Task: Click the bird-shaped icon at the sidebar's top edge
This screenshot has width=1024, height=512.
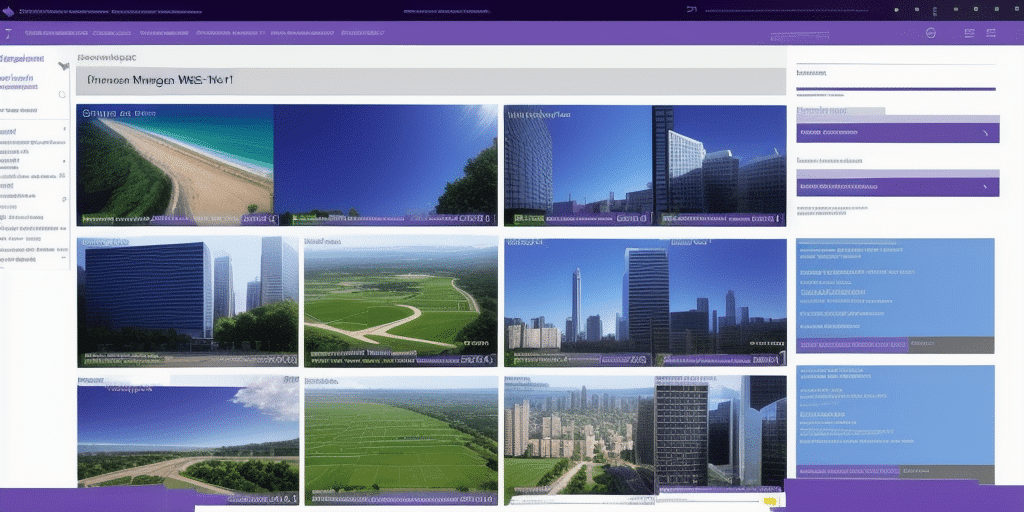Action: point(63,66)
